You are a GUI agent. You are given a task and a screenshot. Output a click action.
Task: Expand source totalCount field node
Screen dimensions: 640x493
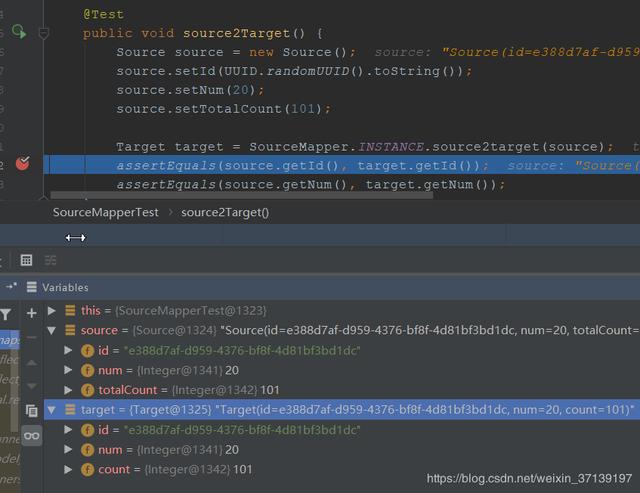tap(68, 390)
